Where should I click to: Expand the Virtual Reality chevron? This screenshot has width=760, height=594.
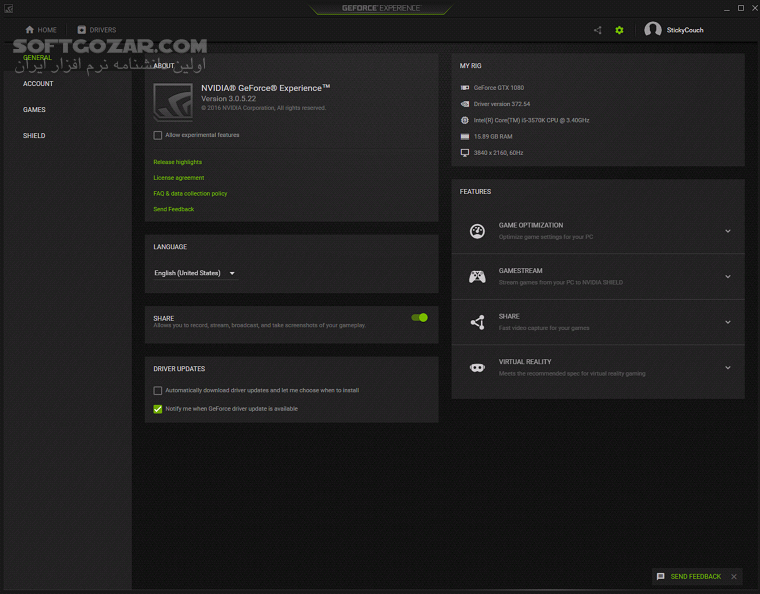[x=728, y=368]
